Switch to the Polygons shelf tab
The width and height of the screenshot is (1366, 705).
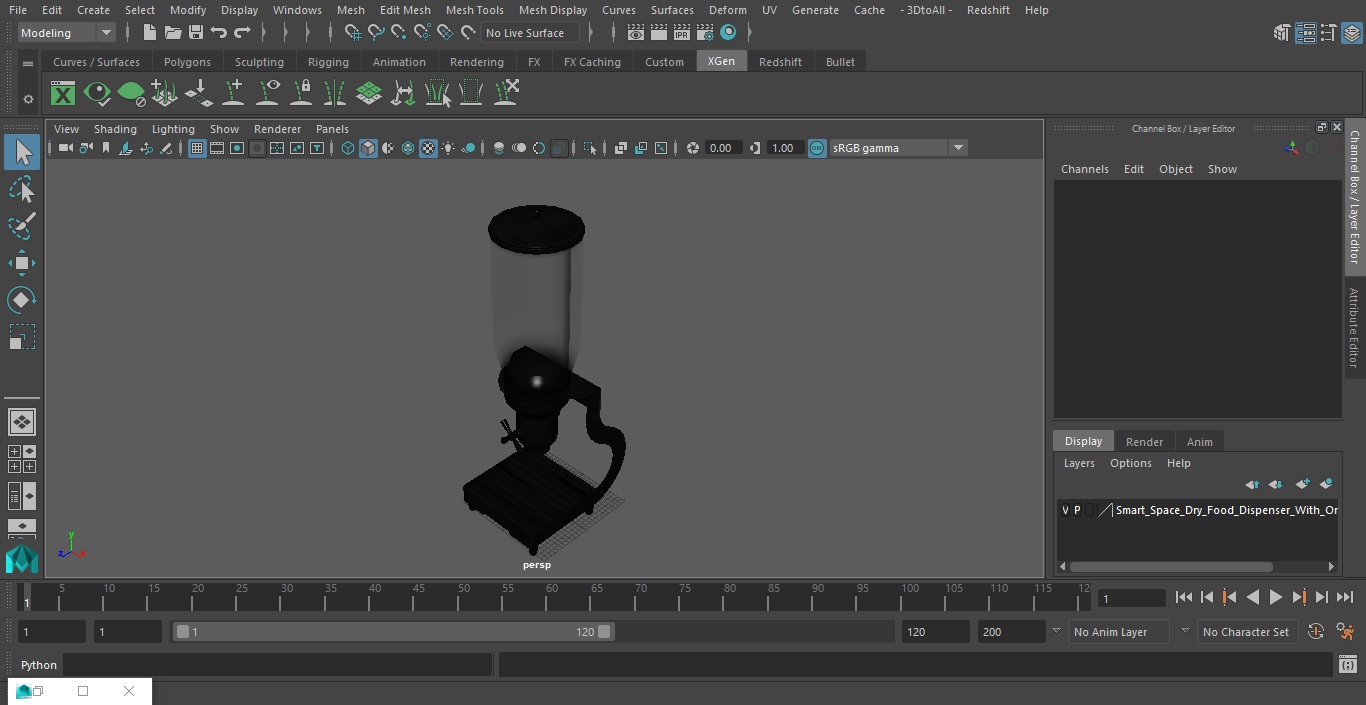point(187,62)
